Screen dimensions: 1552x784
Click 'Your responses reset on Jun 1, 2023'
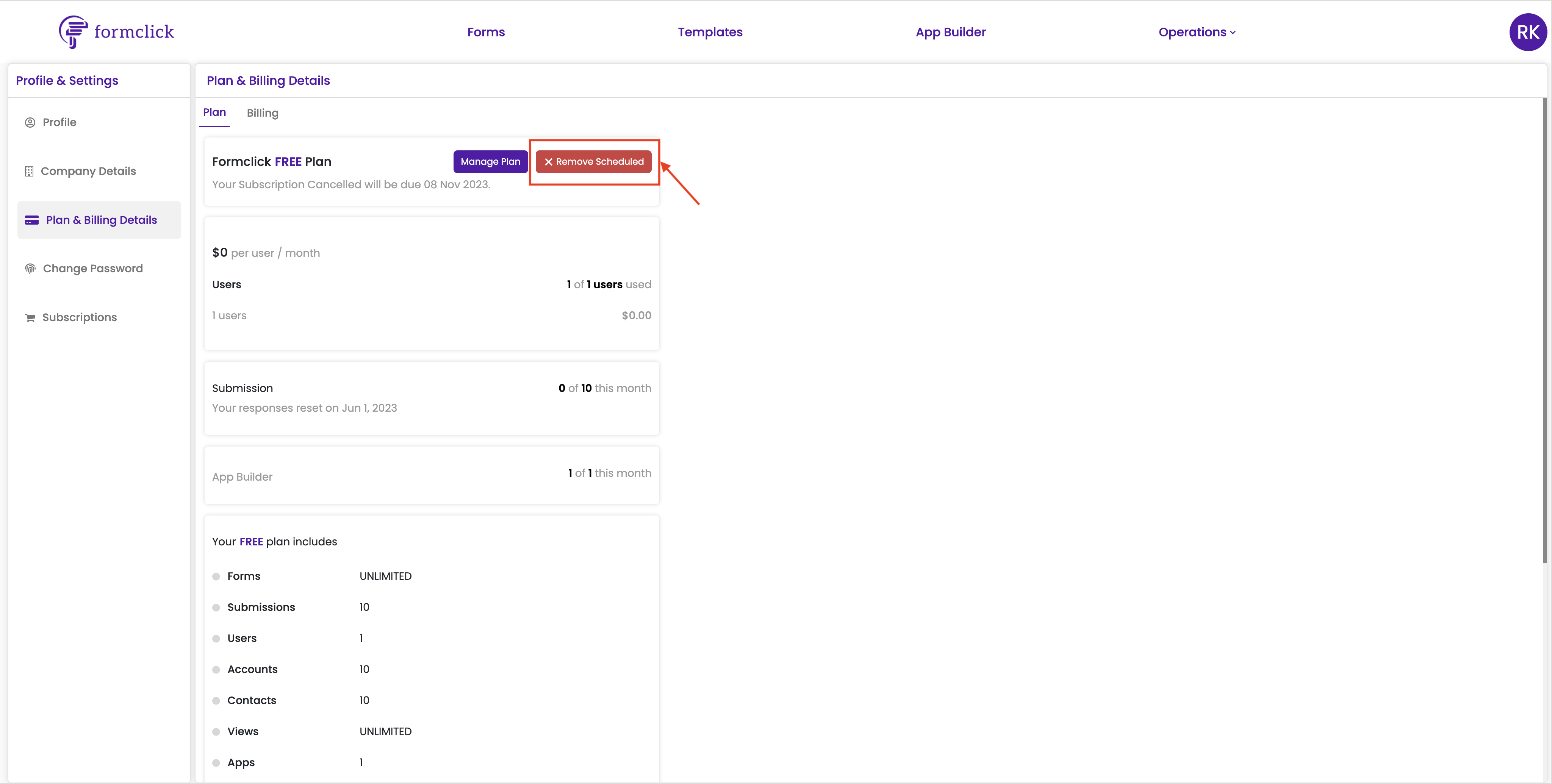304,408
